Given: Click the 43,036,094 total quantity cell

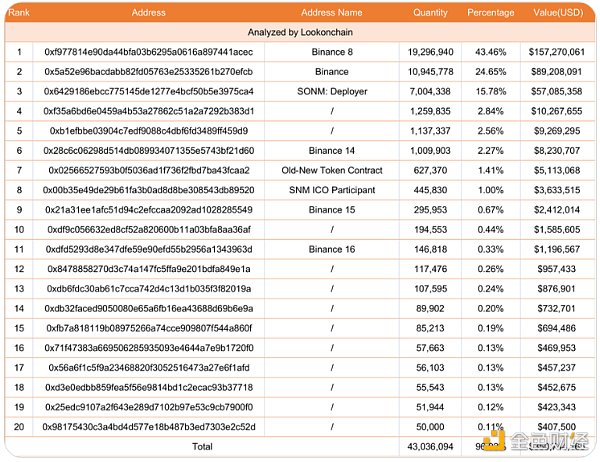Looking at the screenshot, I should coord(430,446).
